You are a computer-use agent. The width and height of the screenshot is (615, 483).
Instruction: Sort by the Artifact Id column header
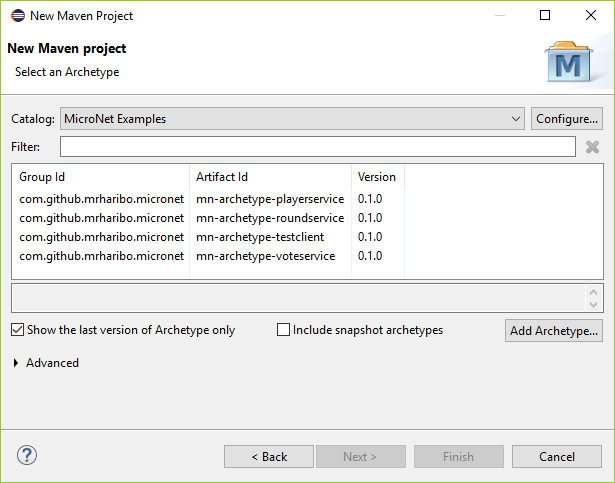[270, 177]
